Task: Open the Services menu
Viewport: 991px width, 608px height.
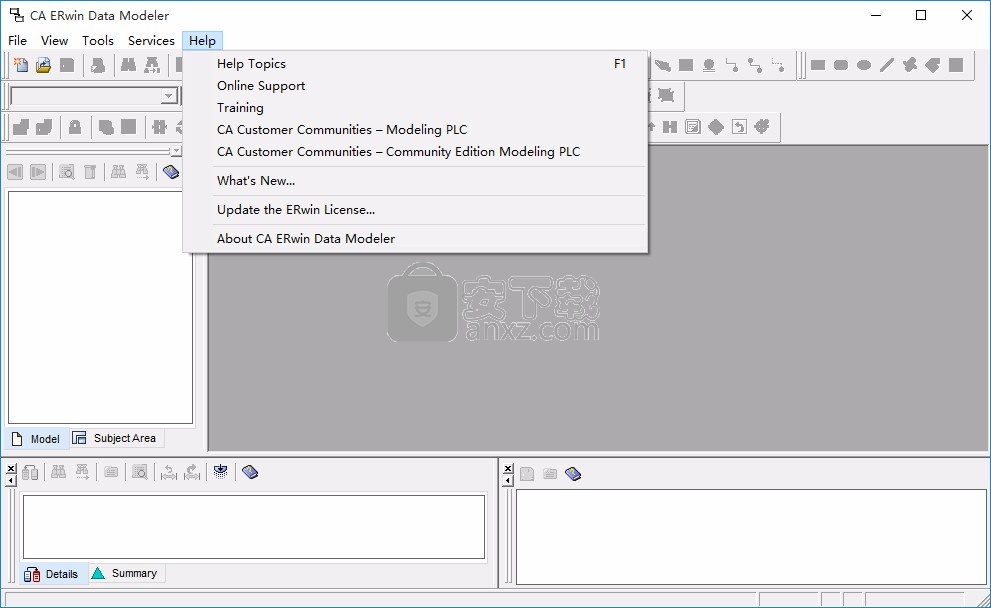Action: (151, 40)
